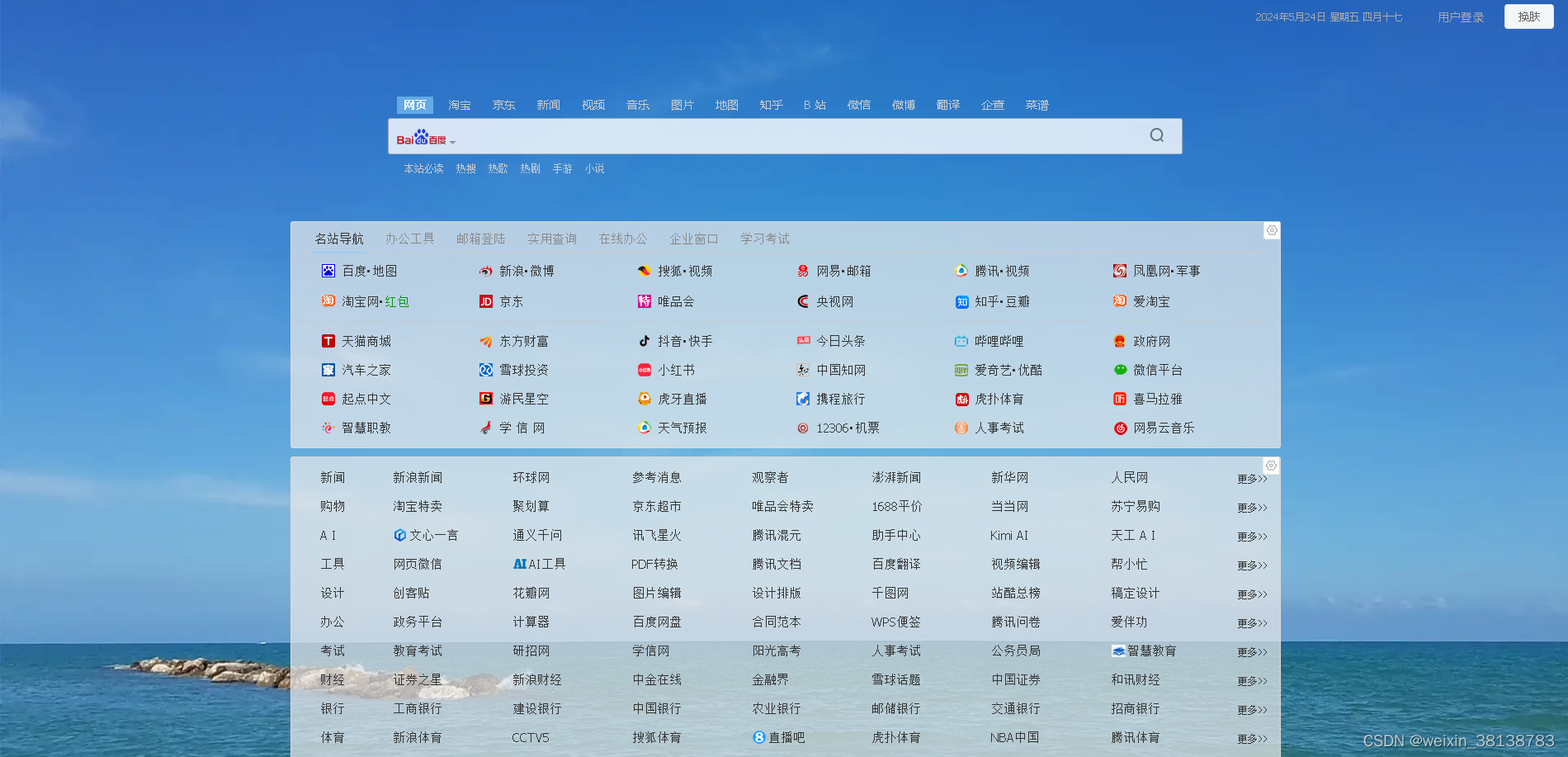Image resolution: width=1568 pixels, height=757 pixels.
Task: Select the 淘宝 search tab
Action: 460,105
